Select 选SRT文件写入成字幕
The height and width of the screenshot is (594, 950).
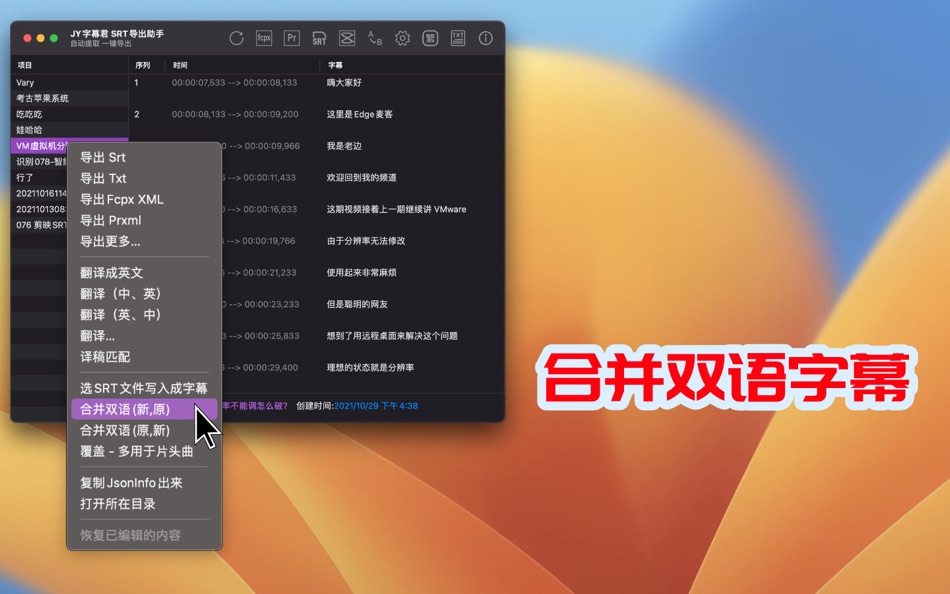144,388
